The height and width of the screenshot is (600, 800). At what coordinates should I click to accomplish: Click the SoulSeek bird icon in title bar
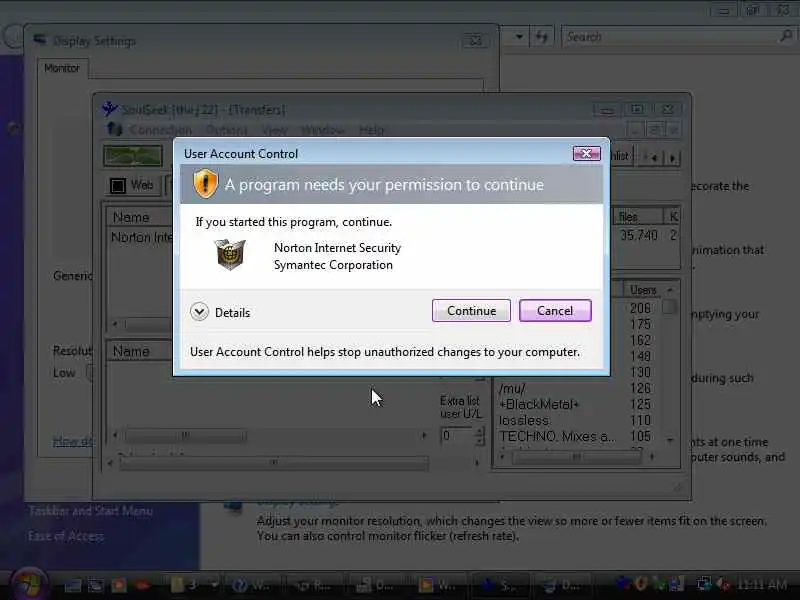[109, 108]
